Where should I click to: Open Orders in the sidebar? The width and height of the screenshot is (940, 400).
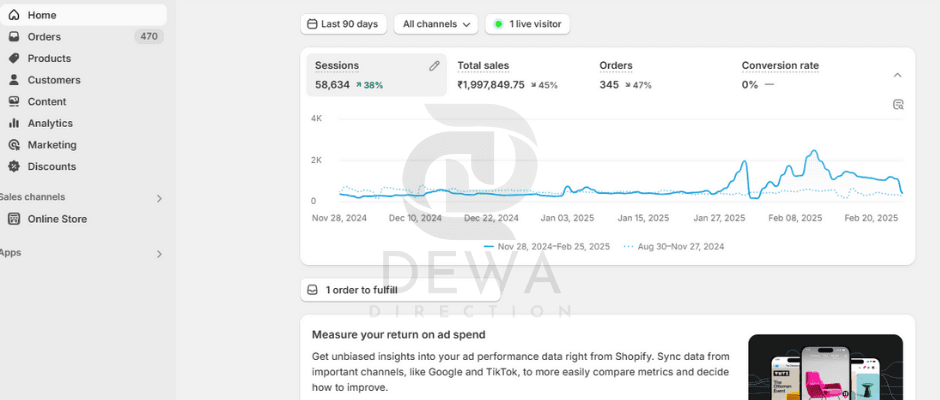[44, 37]
